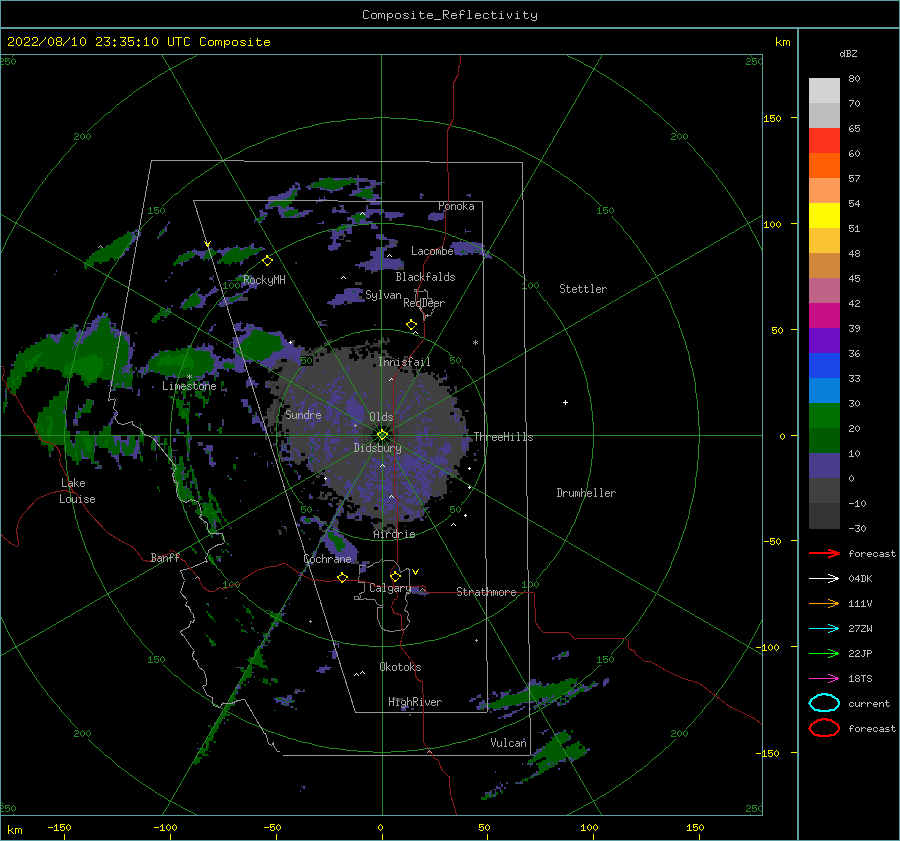Click the Innisfail label
Screen dimensions: 900x841
click(x=404, y=362)
